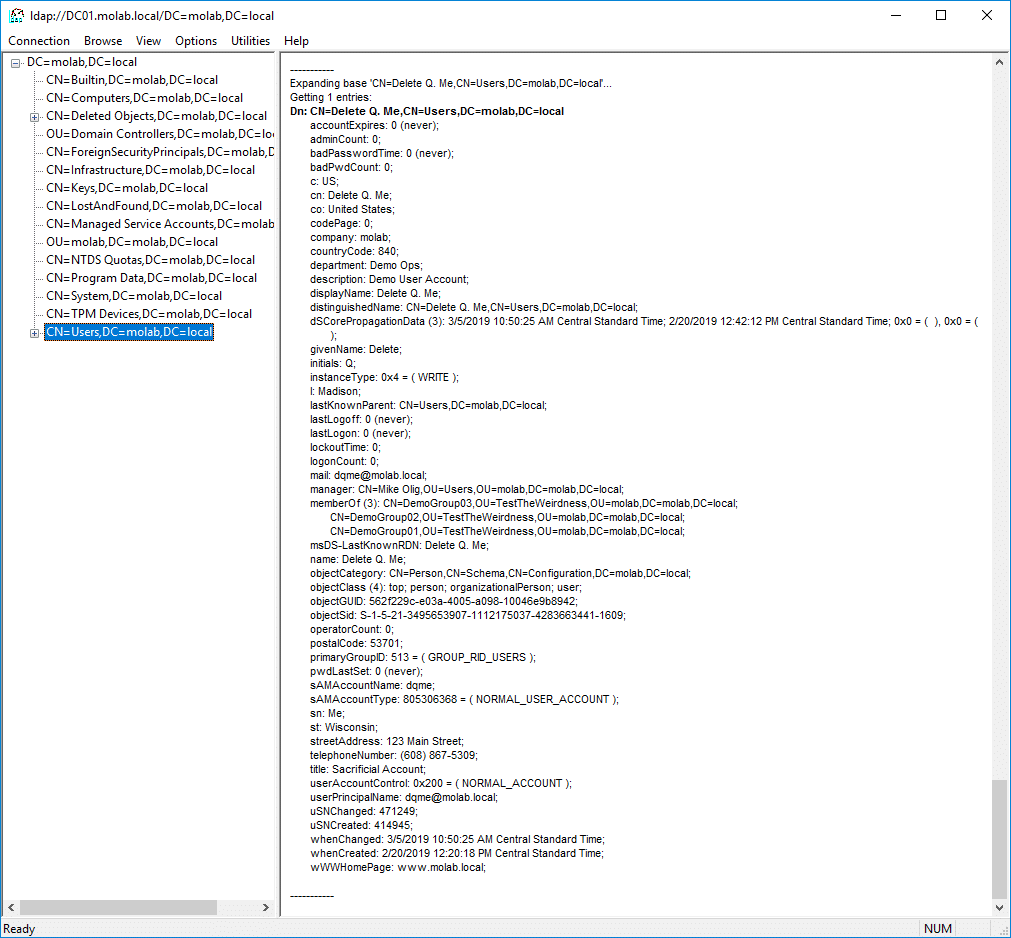Screen dimensions: 1011x938
Task: Select CN=Managed Service Accounts tree item
Action: [160, 224]
